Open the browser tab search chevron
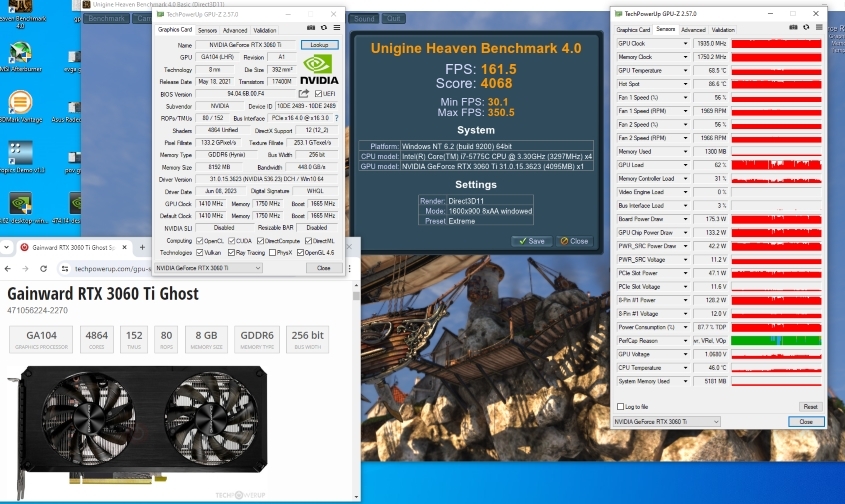The image size is (845, 504). pos(6,247)
